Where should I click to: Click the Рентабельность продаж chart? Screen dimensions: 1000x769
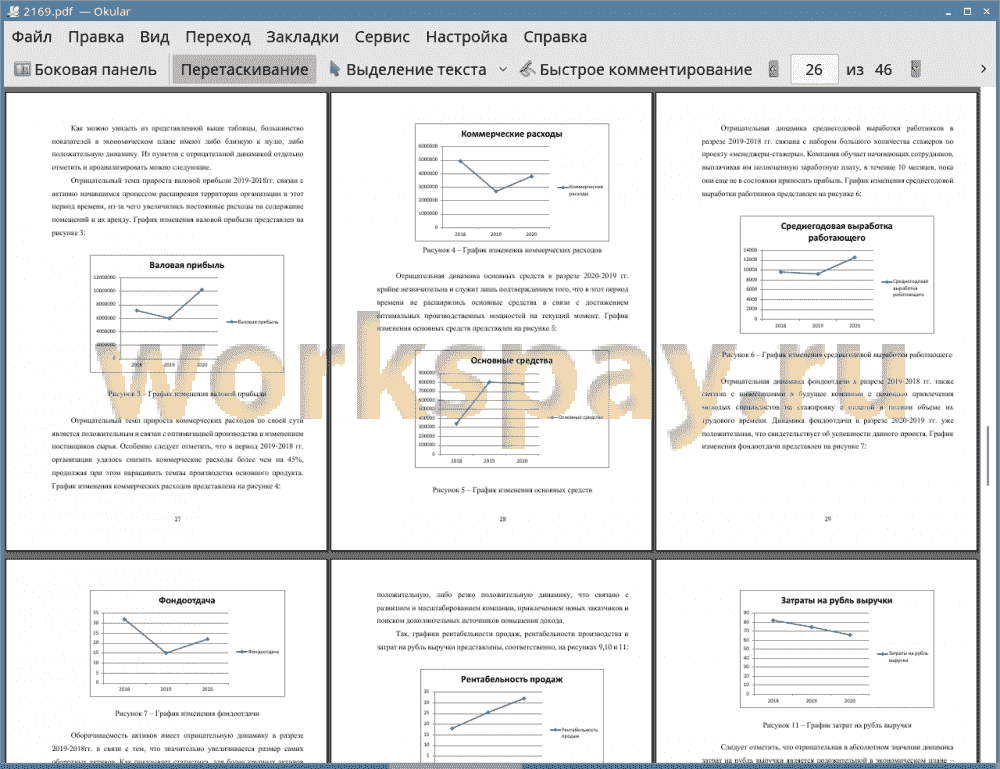click(x=511, y=715)
